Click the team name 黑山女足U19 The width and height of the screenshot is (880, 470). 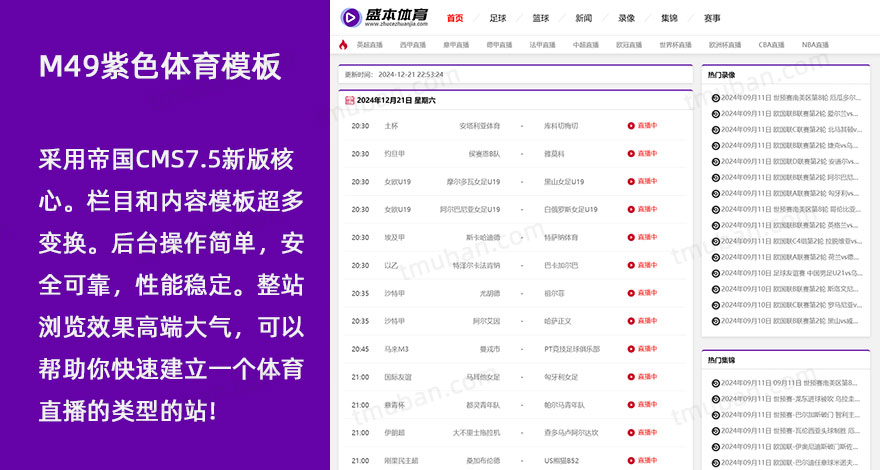click(x=563, y=182)
